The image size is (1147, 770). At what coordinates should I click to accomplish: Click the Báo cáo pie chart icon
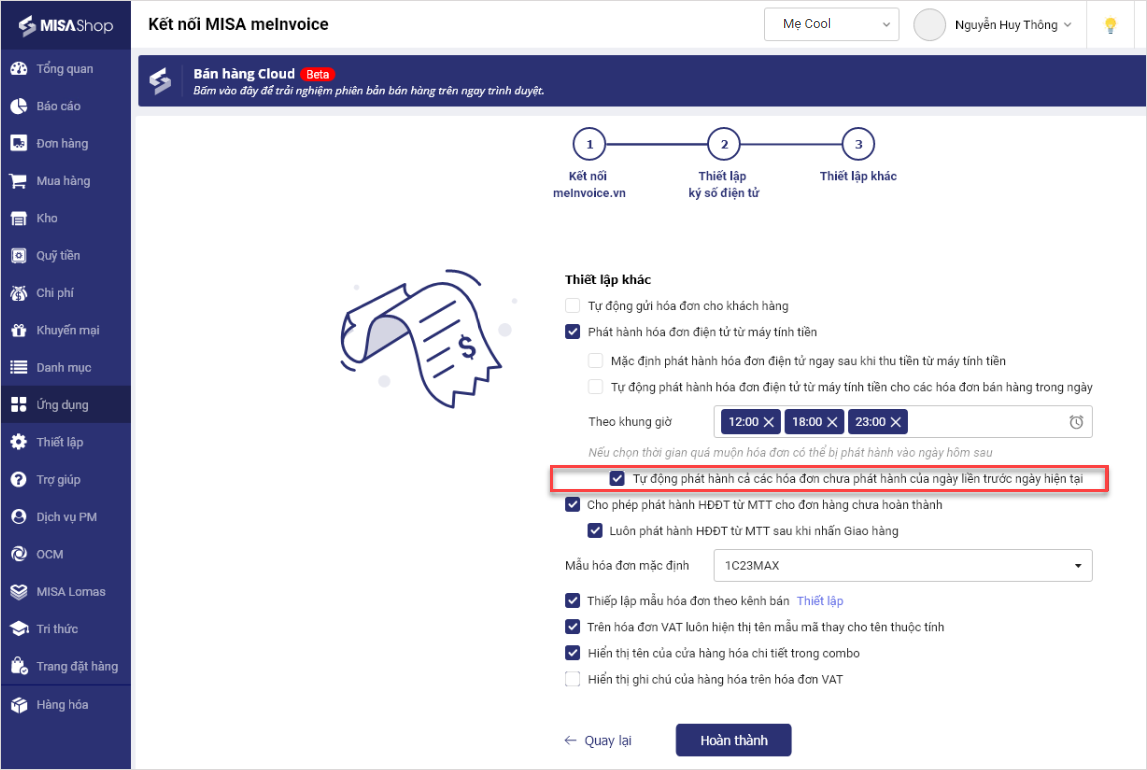click(x=18, y=106)
